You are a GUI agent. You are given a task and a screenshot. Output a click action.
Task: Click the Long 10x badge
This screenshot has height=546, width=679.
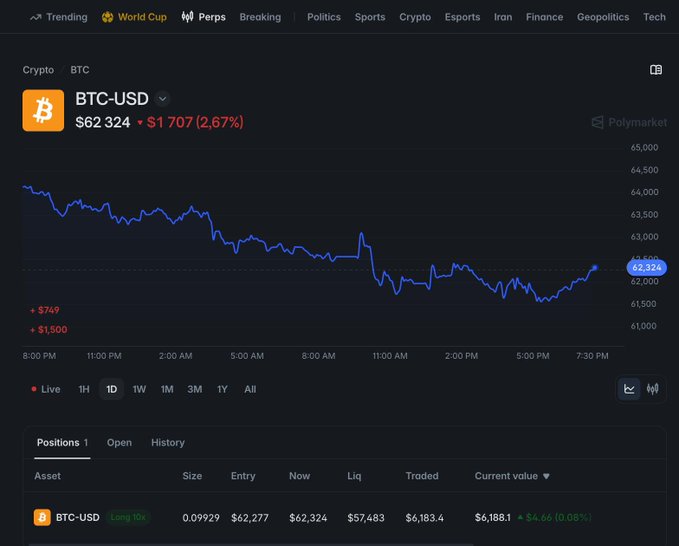(x=128, y=517)
